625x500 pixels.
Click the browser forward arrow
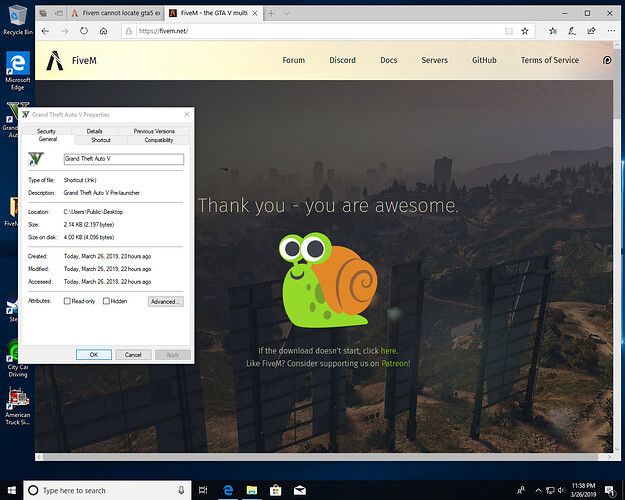click(65, 31)
